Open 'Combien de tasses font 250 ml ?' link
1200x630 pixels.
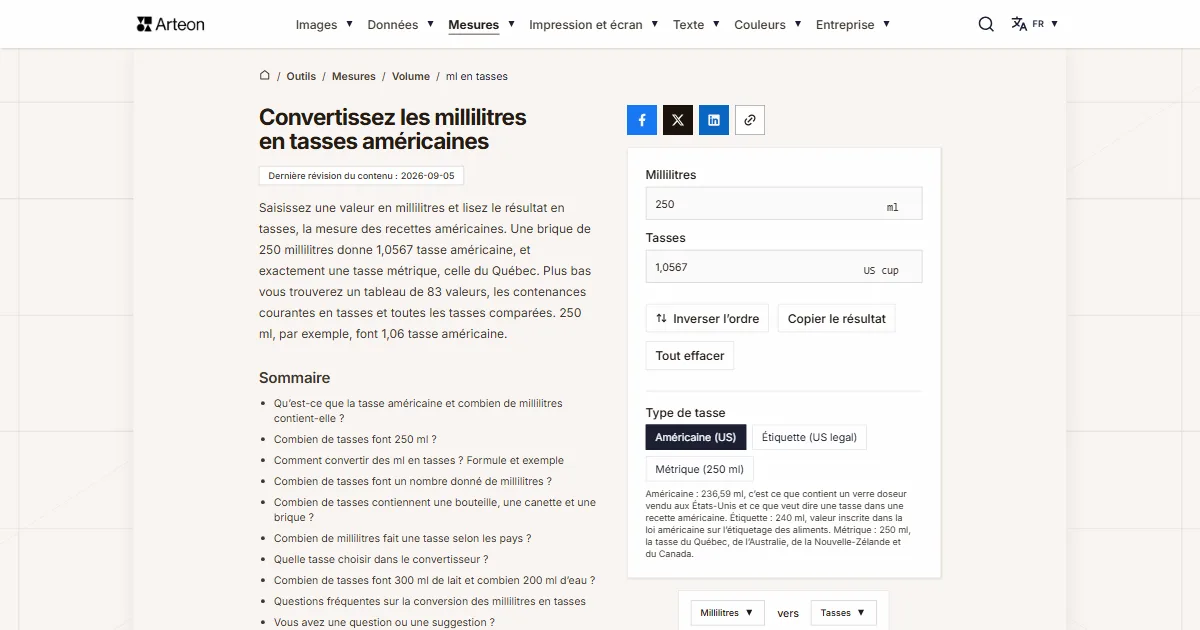(x=355, y=439)
